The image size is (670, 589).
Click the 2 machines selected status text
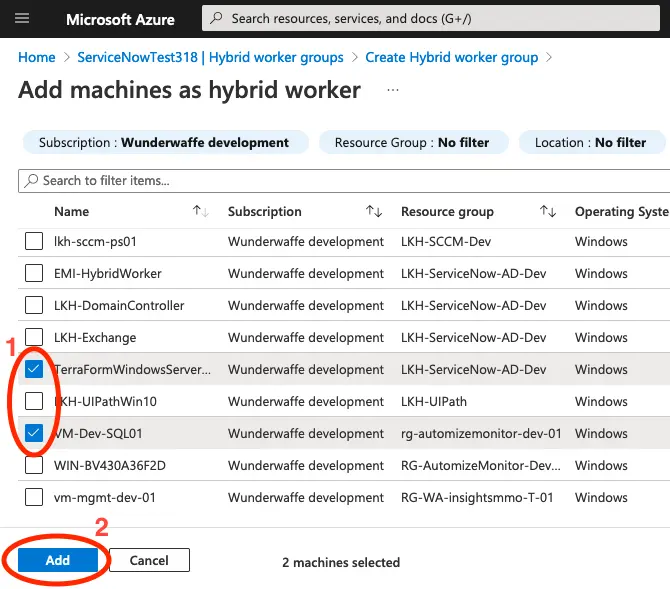click(341, 562)
